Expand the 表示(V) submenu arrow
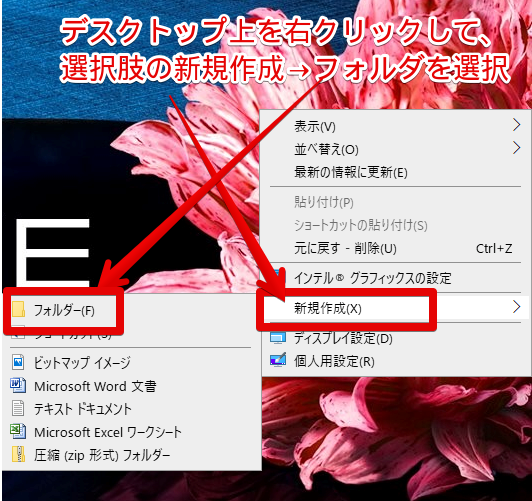Image resolution: width=532 pixels, height=501 pixels. click(516, 125)
